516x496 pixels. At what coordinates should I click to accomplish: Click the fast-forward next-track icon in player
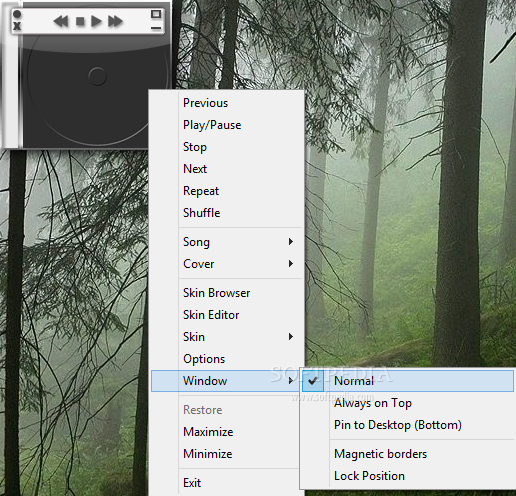(x=115, y=22)
